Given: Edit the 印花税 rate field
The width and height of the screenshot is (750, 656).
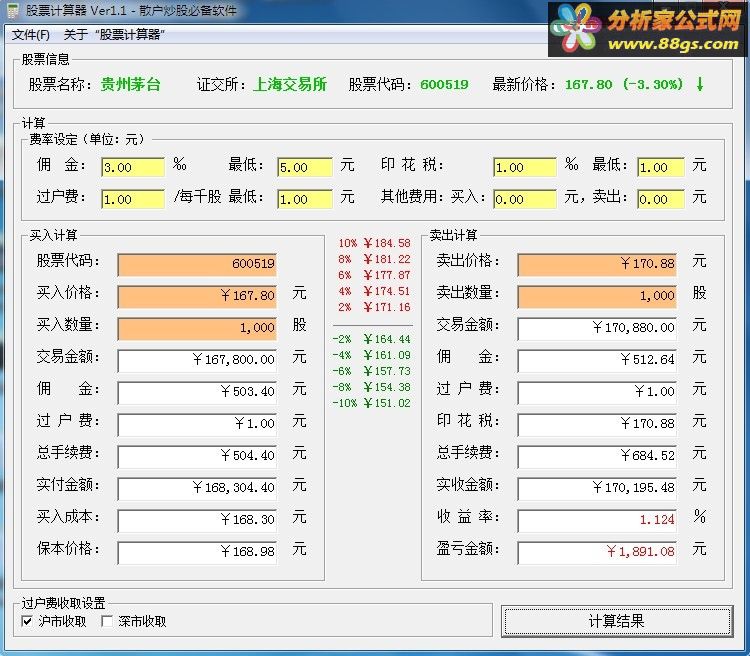Looking at the screenshot, I should pyautogui.click(x=525, y=167).
